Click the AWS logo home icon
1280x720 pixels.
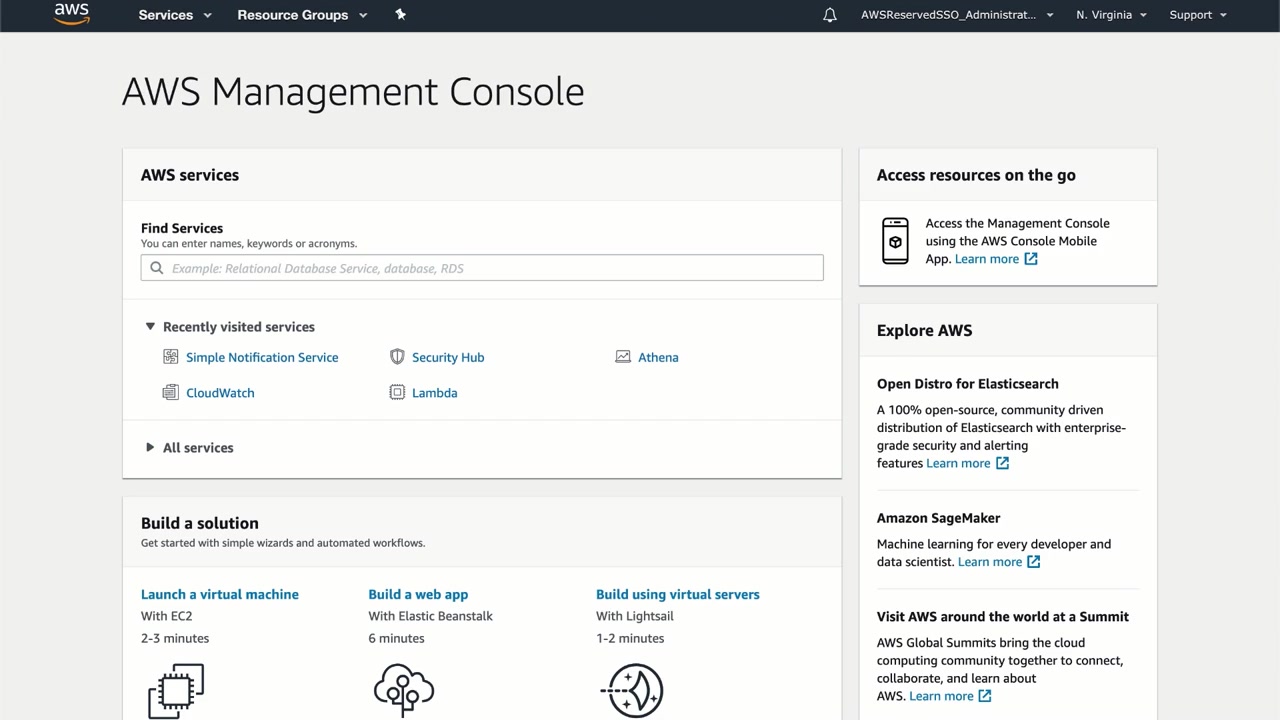coord(72,14)
